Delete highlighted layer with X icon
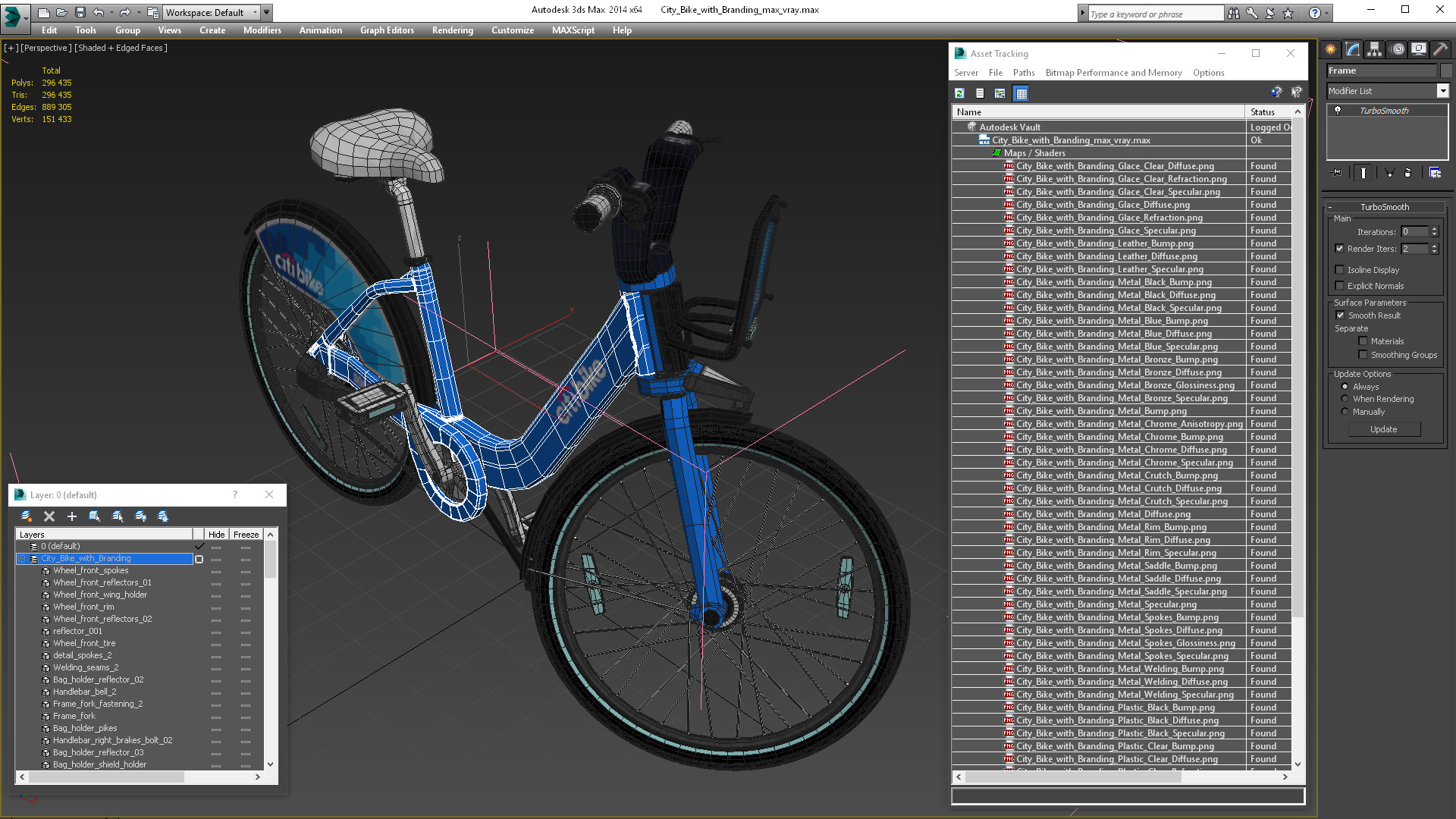The image size is (1456, 819). [49, 516]
